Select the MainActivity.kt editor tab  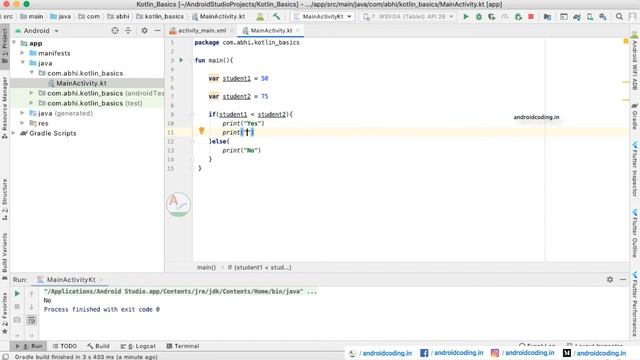pos(271,31)
